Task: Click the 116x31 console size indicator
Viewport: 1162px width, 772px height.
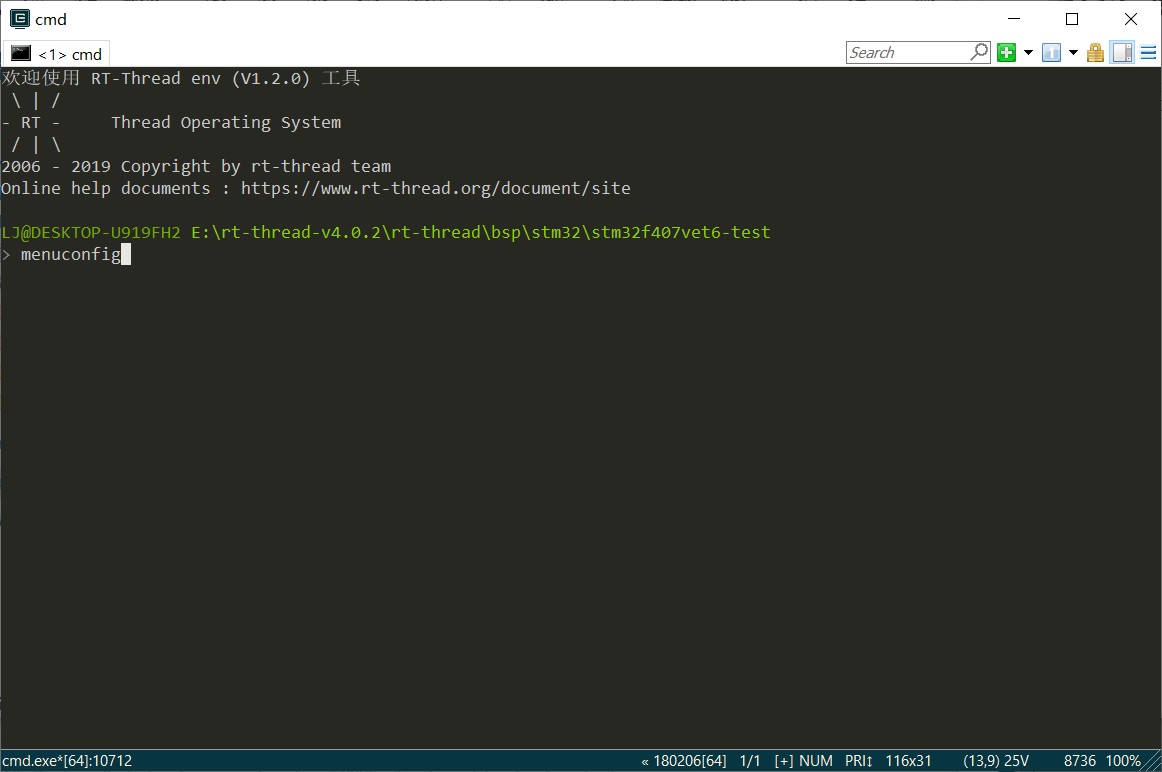Action: coord(909,760)
